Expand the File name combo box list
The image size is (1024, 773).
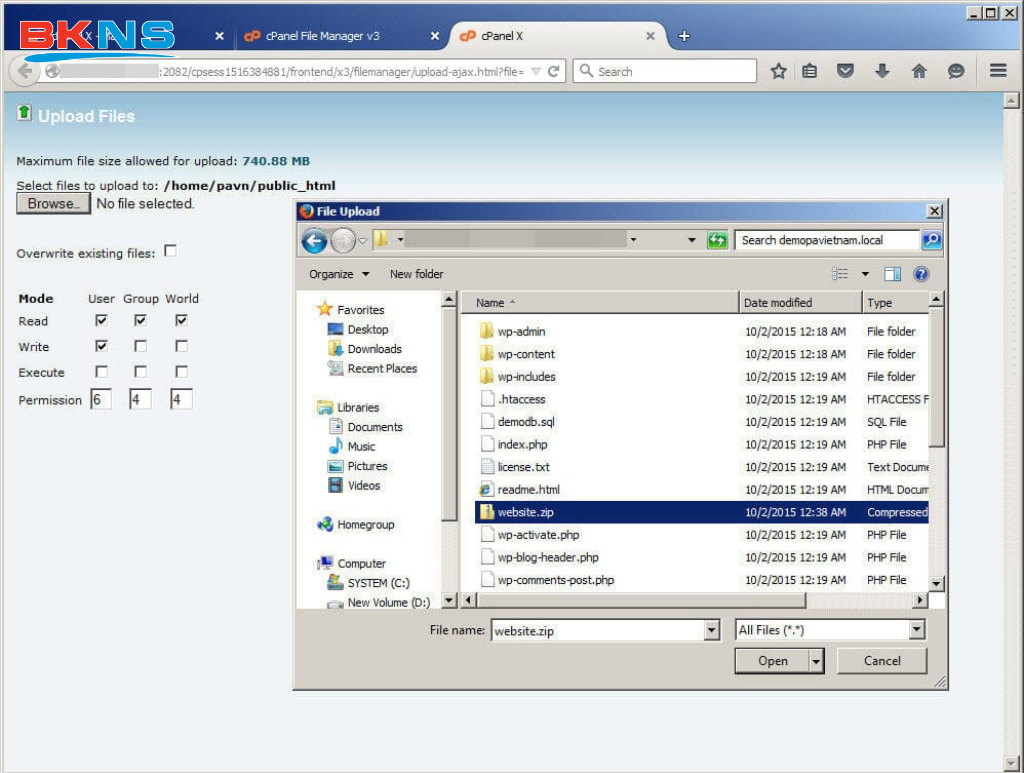click(x=712, y=630)
